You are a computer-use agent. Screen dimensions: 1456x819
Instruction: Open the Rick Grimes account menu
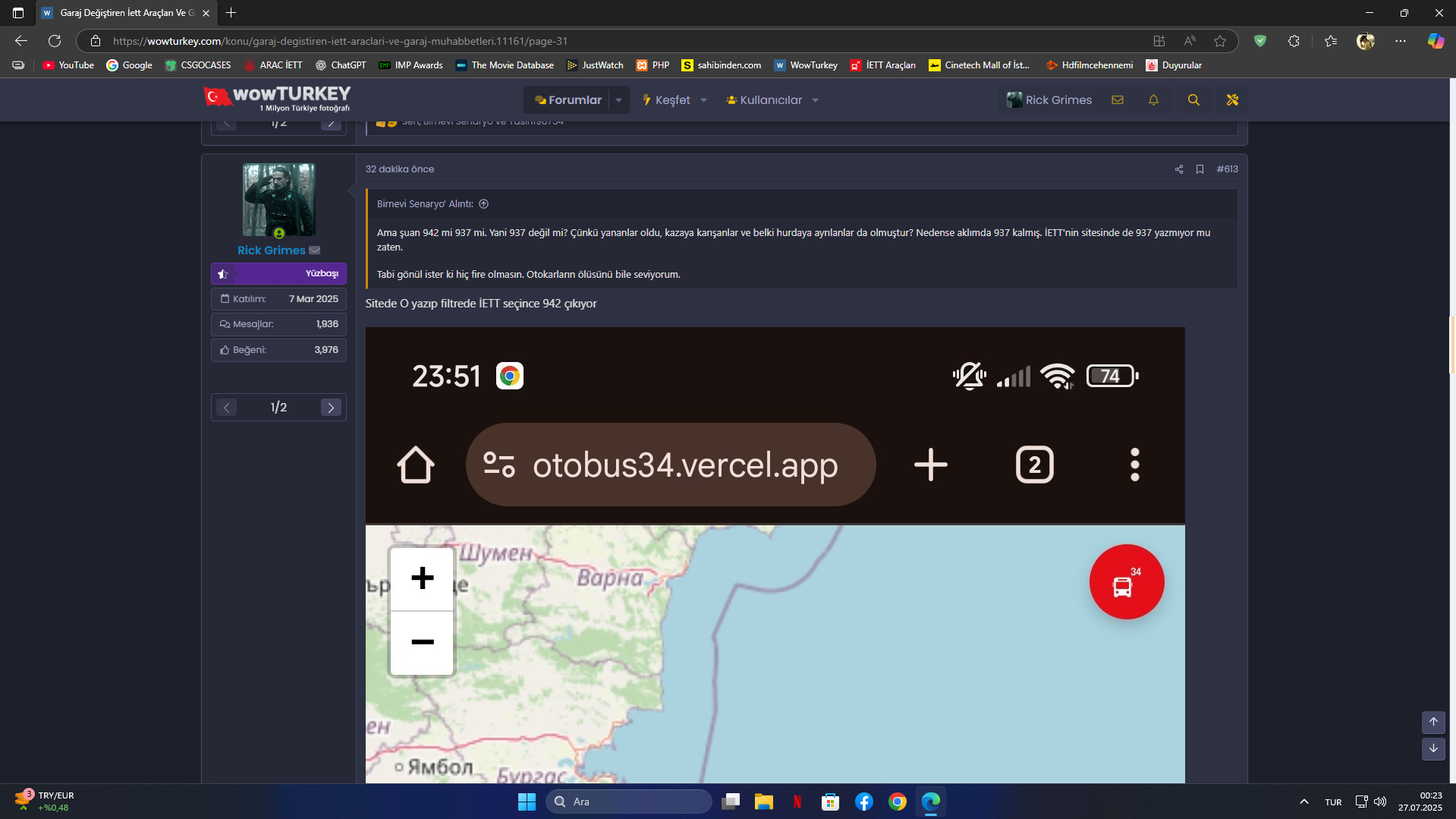(1049, 100)
